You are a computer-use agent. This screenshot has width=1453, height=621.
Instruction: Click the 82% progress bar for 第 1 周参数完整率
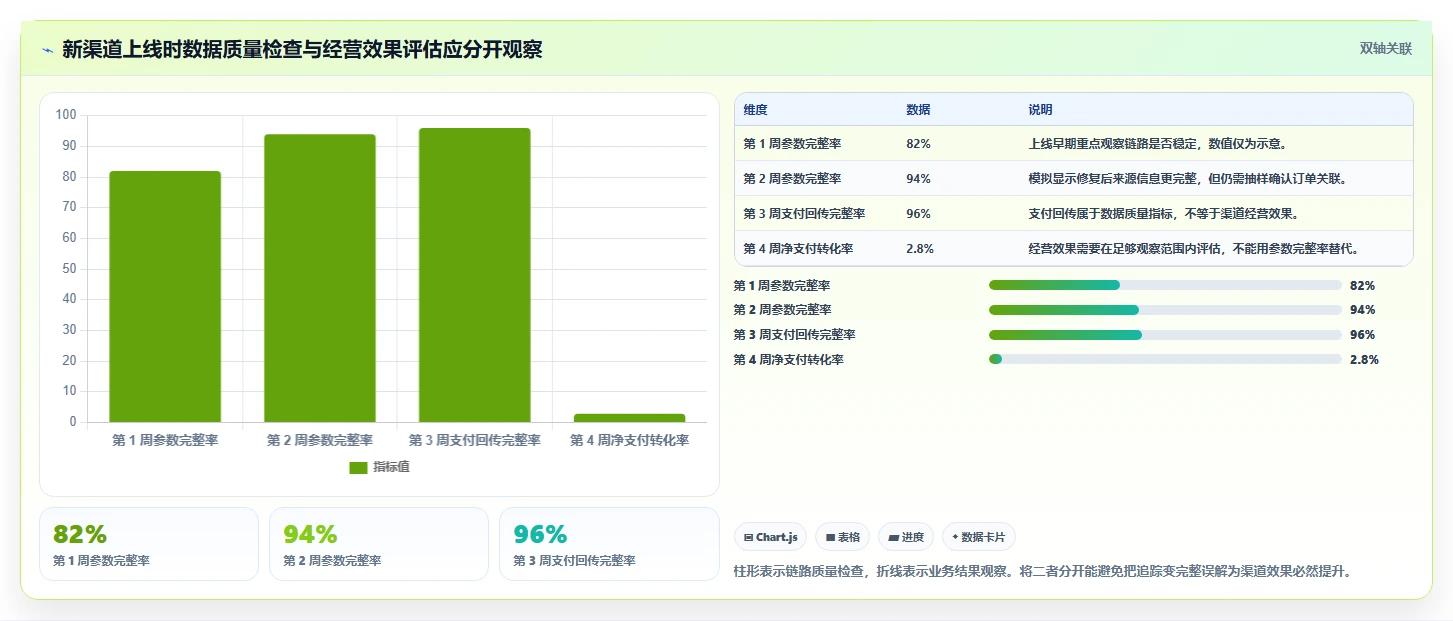[1165, 285]
